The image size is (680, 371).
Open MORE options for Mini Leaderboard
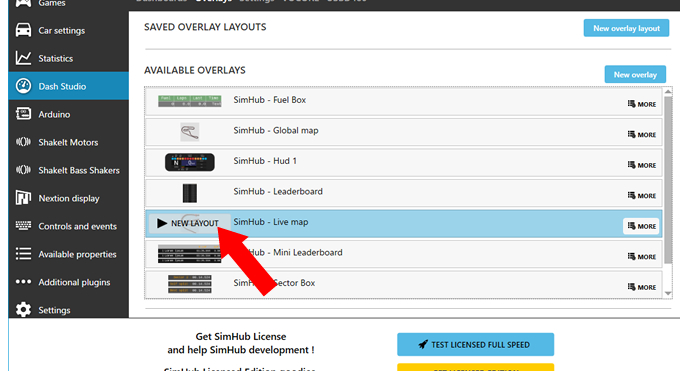click(642, 256)
